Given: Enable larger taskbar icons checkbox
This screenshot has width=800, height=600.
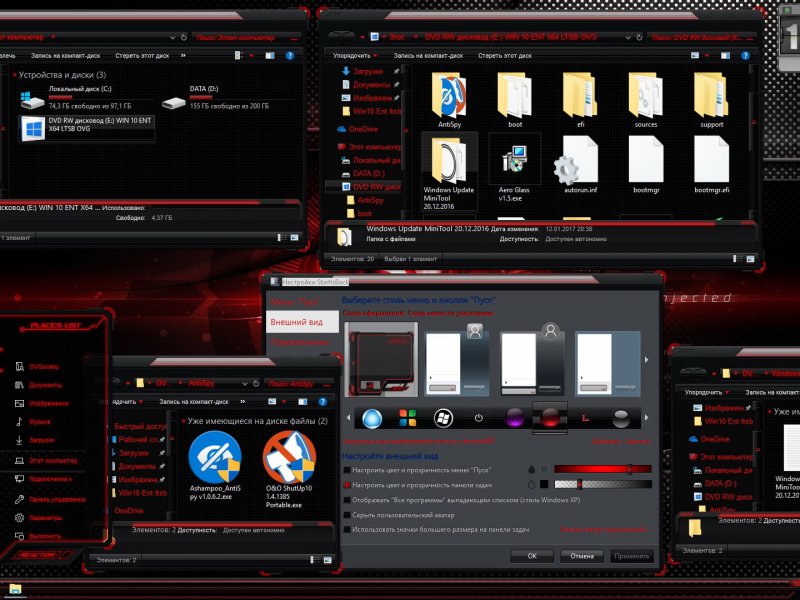Looking at the screenshot, I should tap(347, 530).
